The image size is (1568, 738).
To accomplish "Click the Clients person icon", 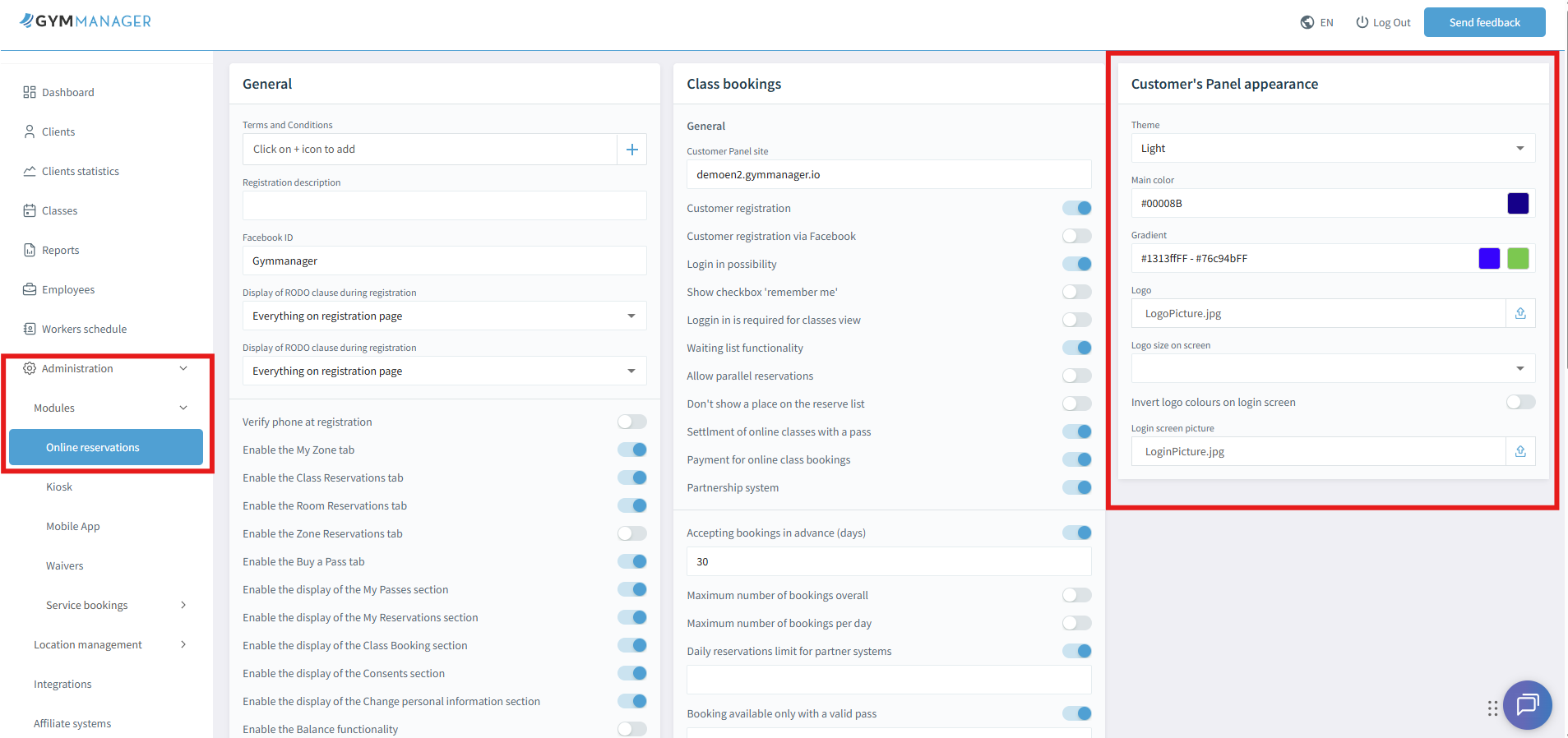I will pyautogui.click(x=30, y=131).
